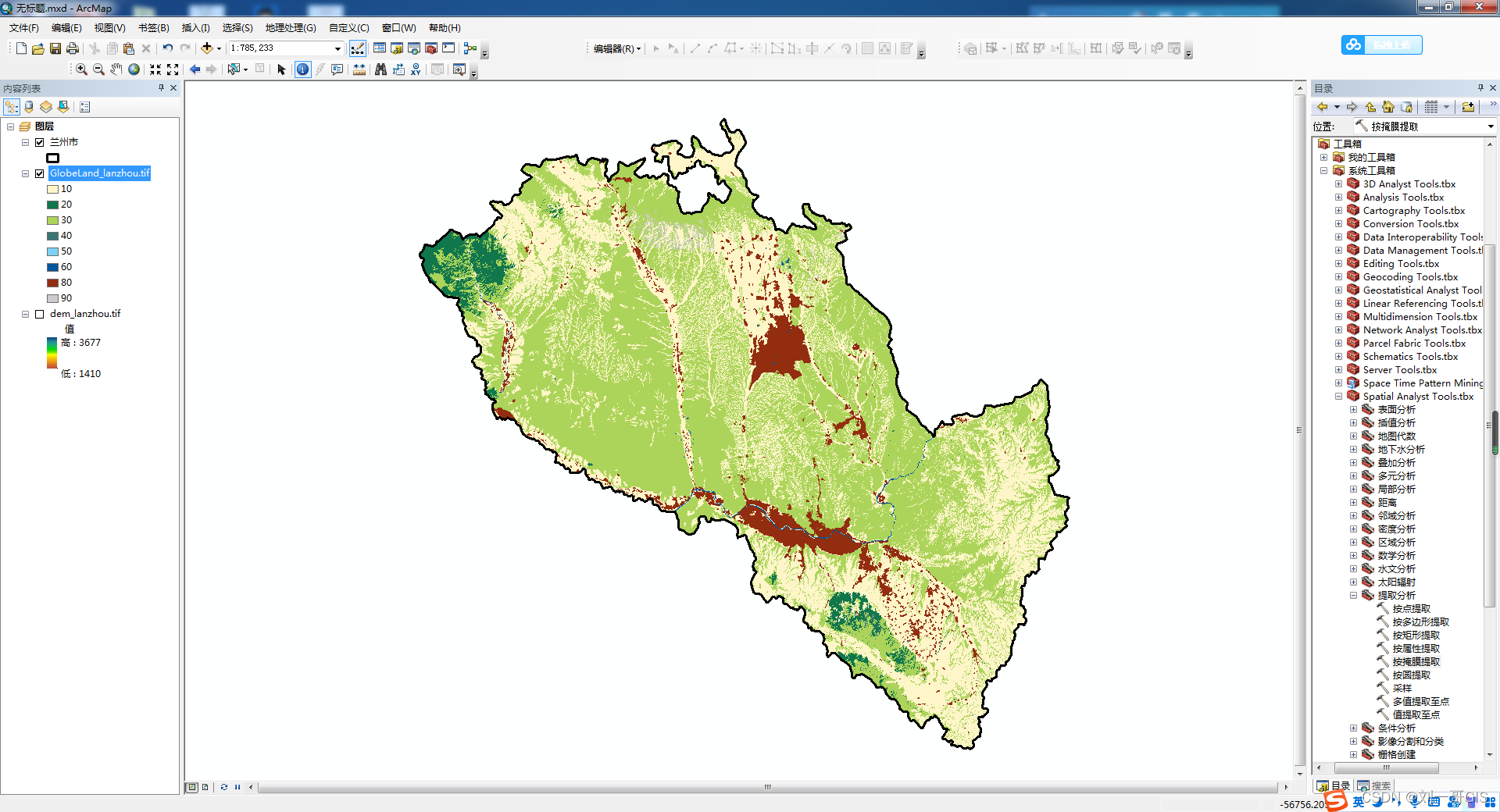The image size is (1500, 812).
Task: Collapse the Spatial Analyst Tools.tbx node
Action: (1338, 397)
